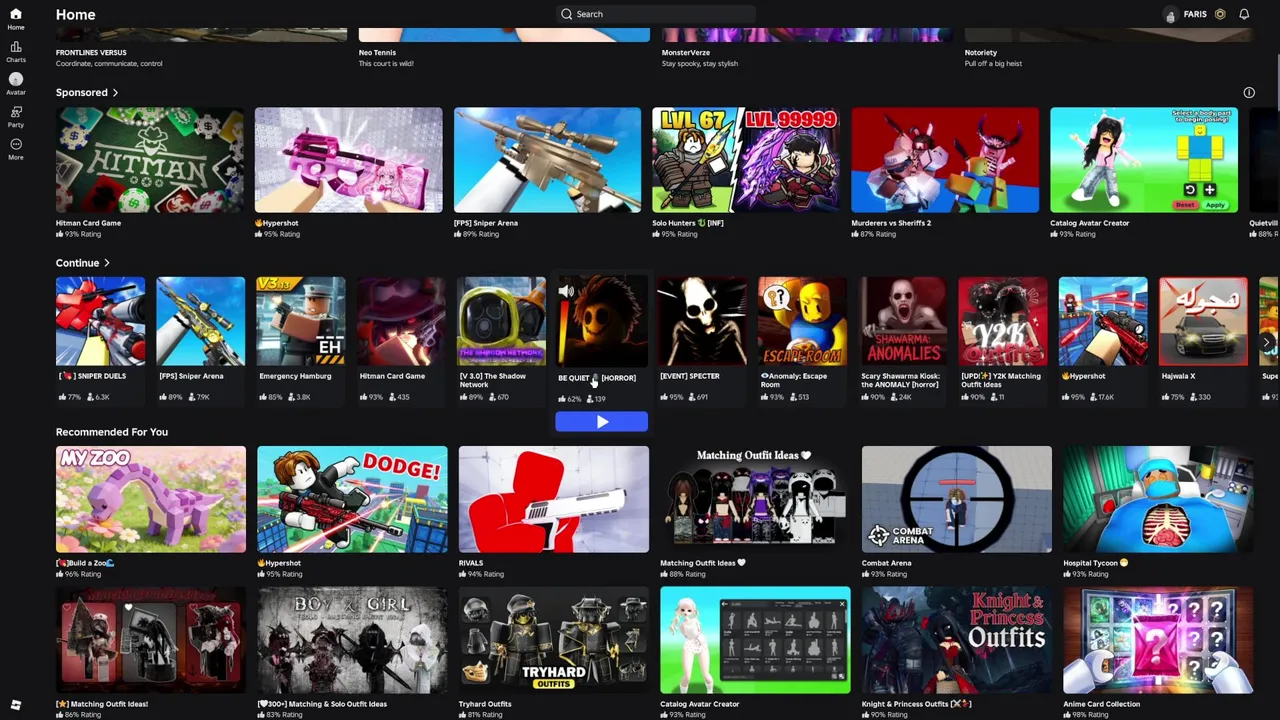Viewport: 1280px width, 720px height.
Task: Open [FPS] Sniper Arena in Sponsored row
Action: [547, 160]
